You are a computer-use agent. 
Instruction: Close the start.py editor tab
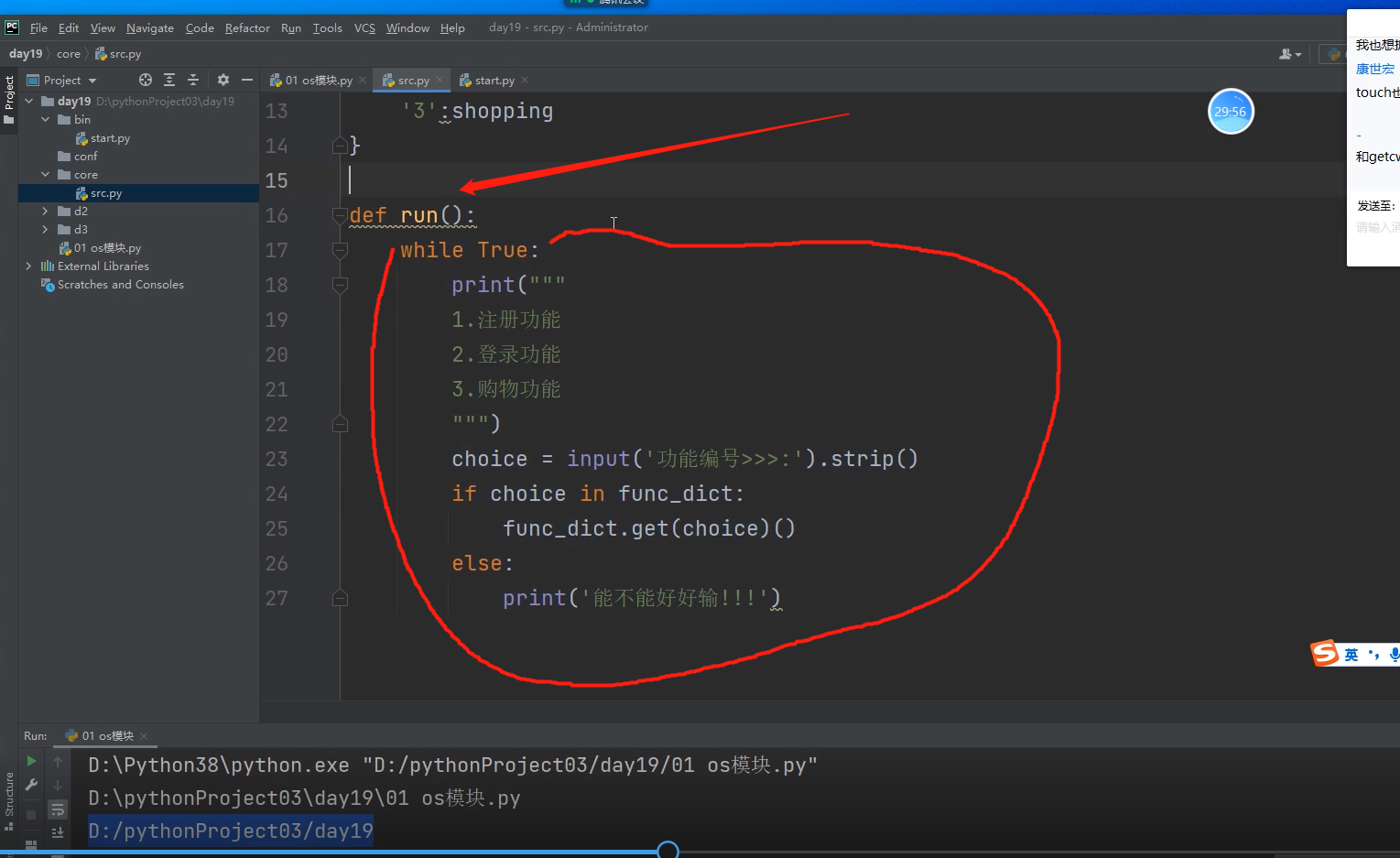[x=524, y=81]
